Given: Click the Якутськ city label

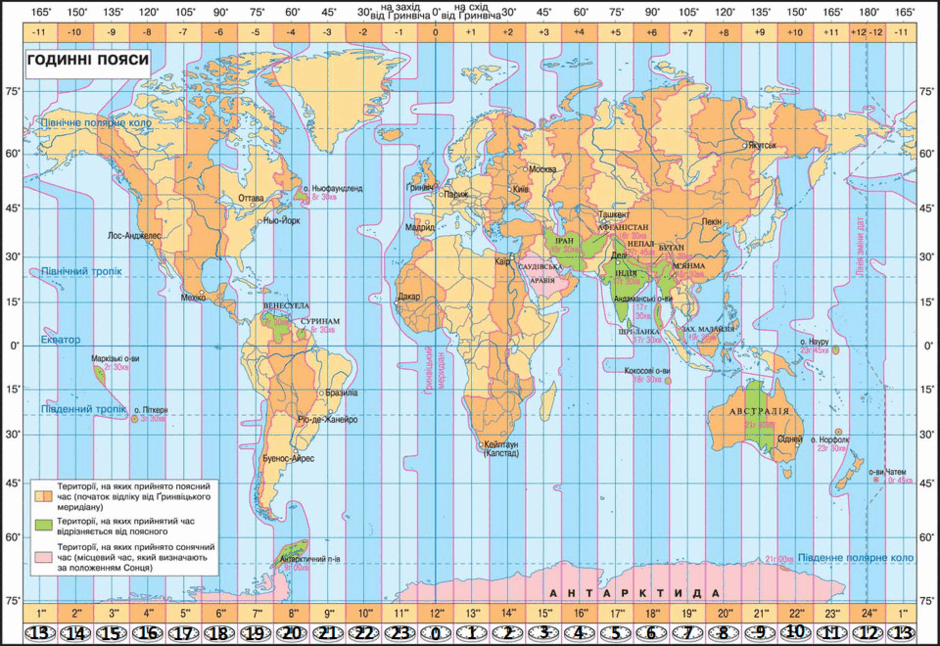Looking at the screenshot, I should click(763, 145).
